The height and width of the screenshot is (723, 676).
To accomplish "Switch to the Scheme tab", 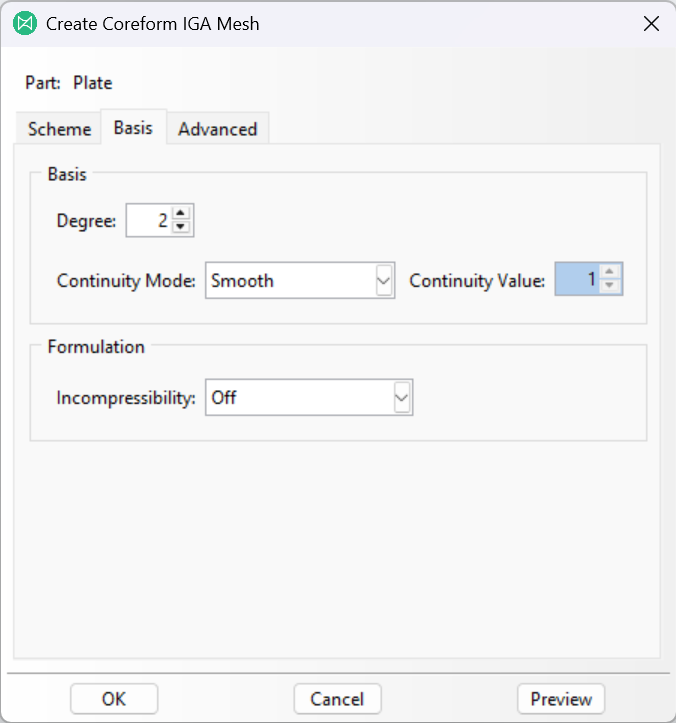I will [59, 129].
